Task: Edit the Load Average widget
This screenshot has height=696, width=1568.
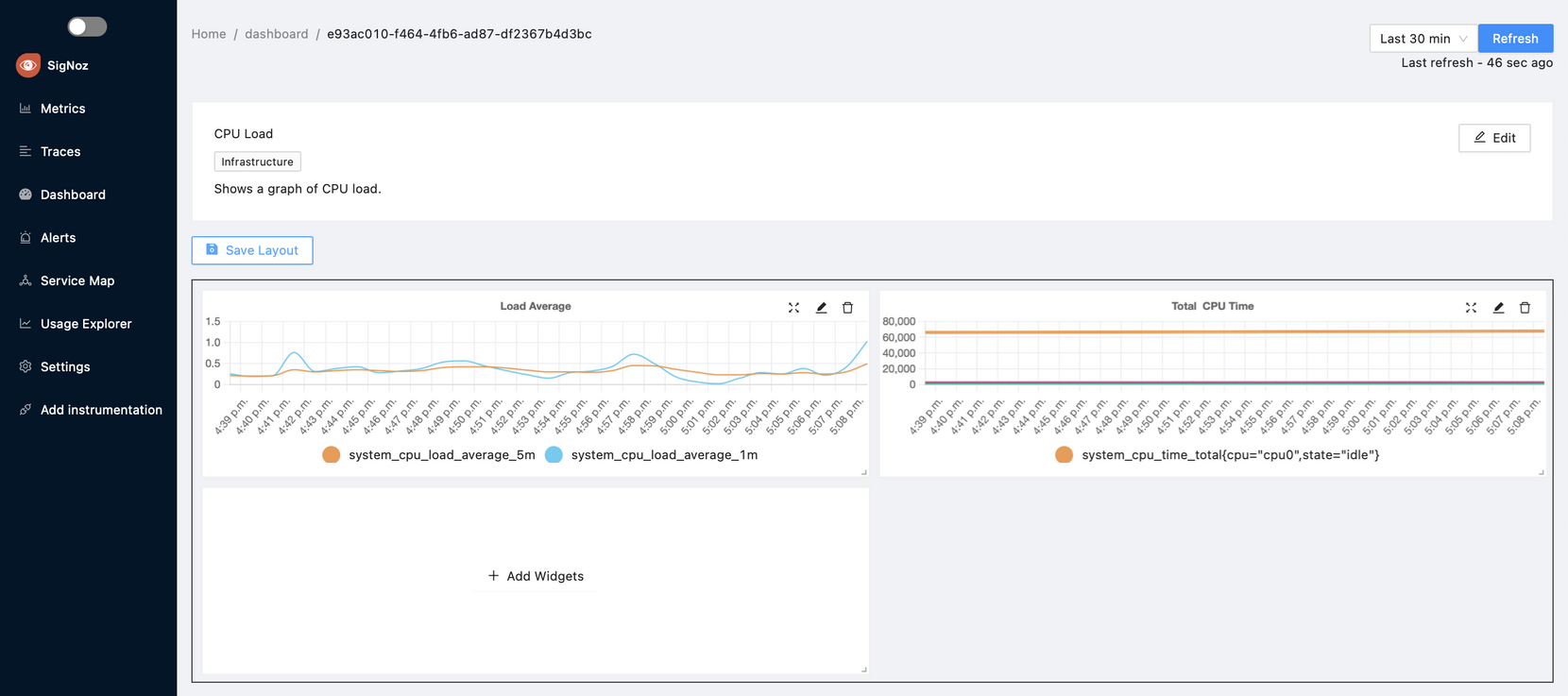Action: tap(821, 308)
